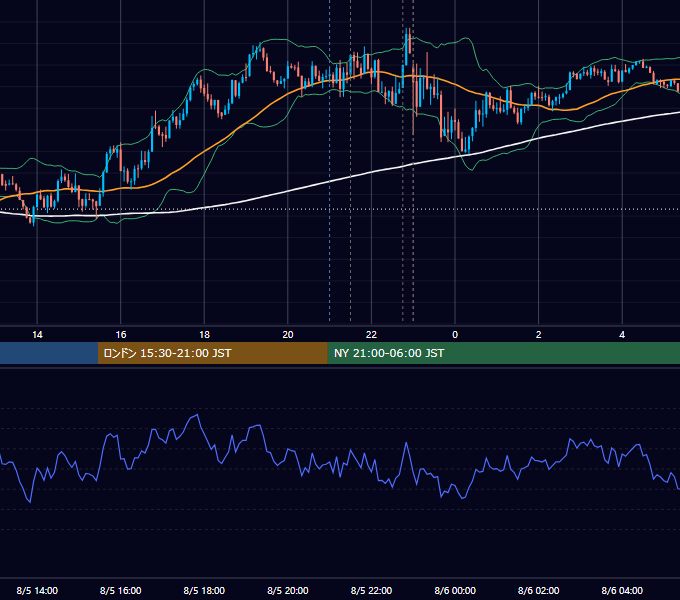Click the blue session bar before ロンドン

(x=49, y=353)
